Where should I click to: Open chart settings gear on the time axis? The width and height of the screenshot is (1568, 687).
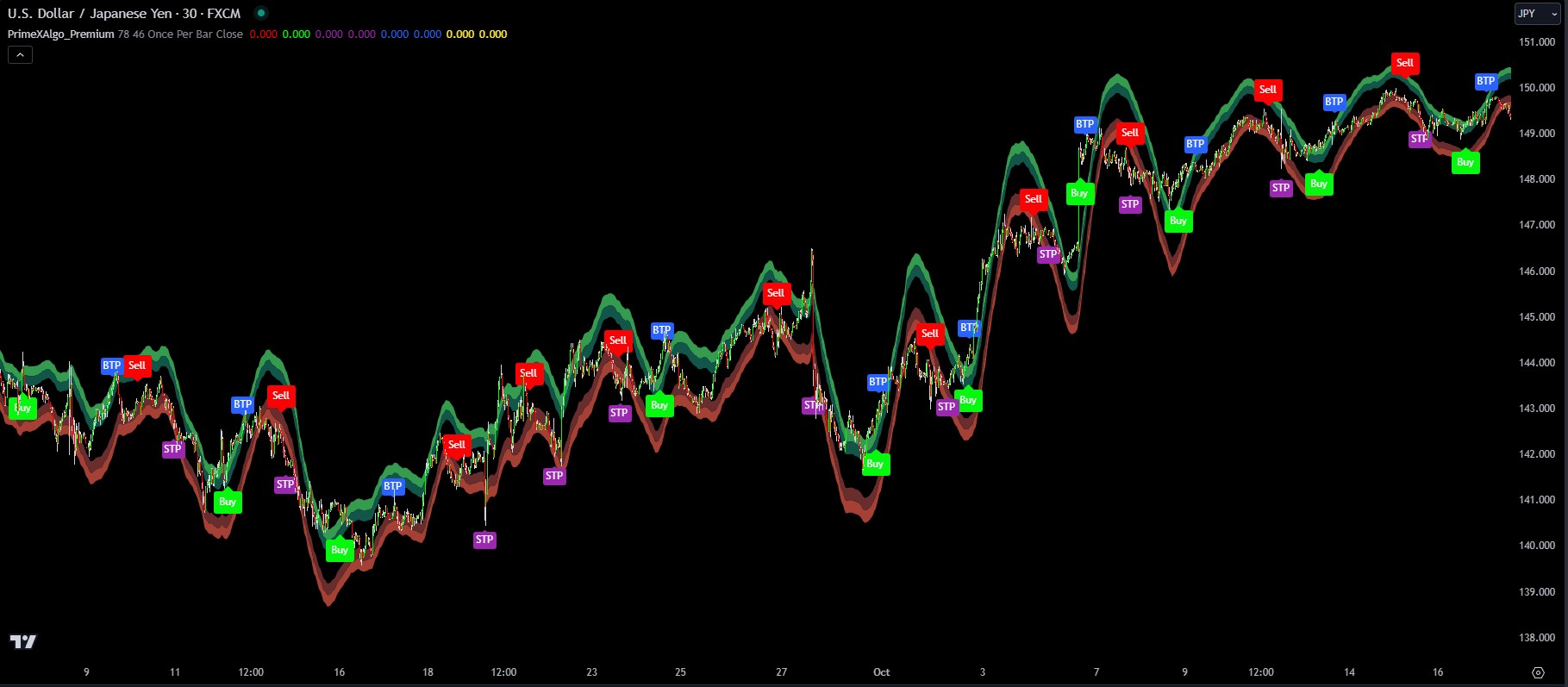click(1538, 672)
